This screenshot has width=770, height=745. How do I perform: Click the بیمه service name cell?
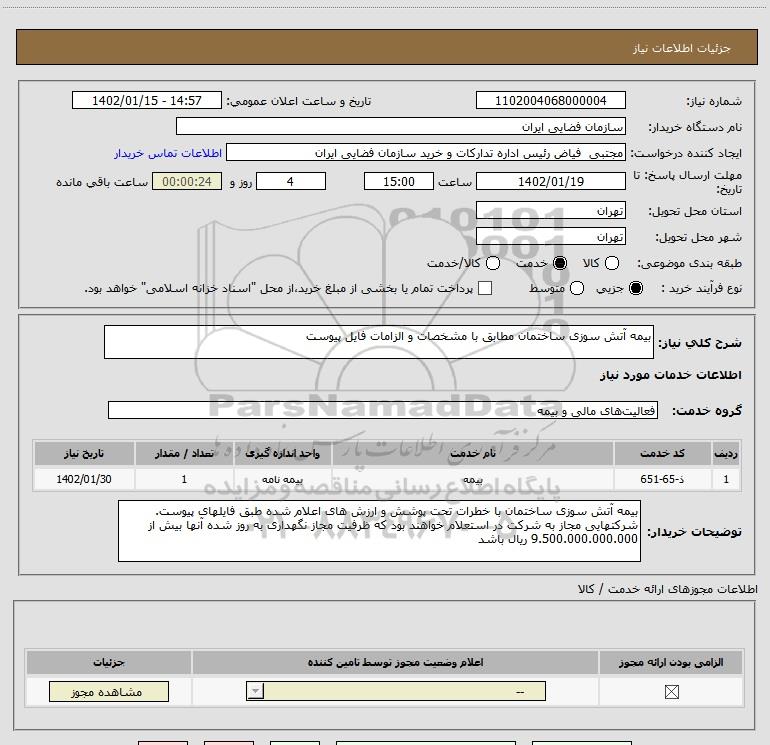point(473,479)
